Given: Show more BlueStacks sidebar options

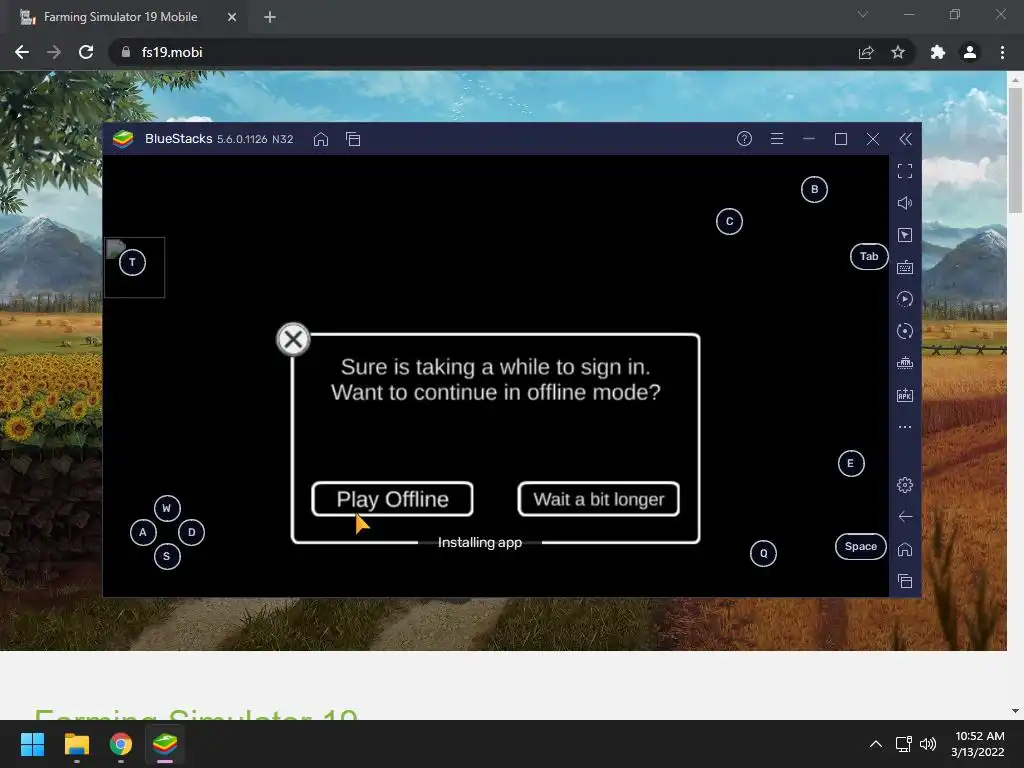Looking at the screenshot, I should 904,427.
